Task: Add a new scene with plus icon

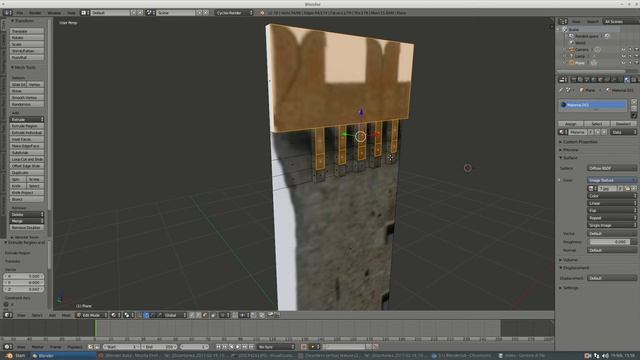Action: tap(199, 13)
